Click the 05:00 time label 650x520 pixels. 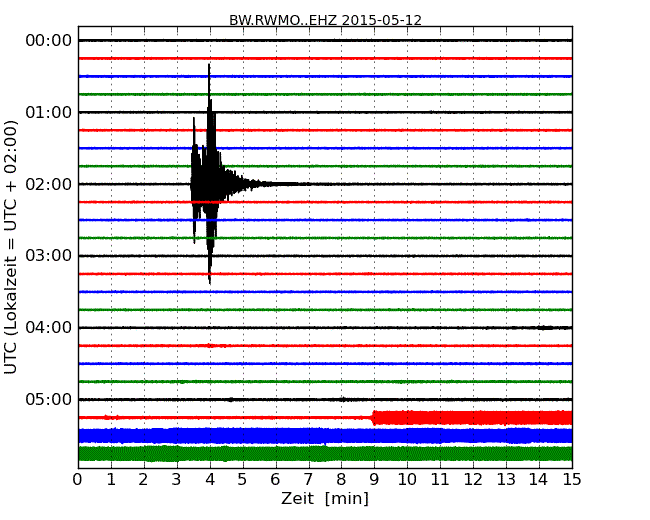[x=49, y=399]
